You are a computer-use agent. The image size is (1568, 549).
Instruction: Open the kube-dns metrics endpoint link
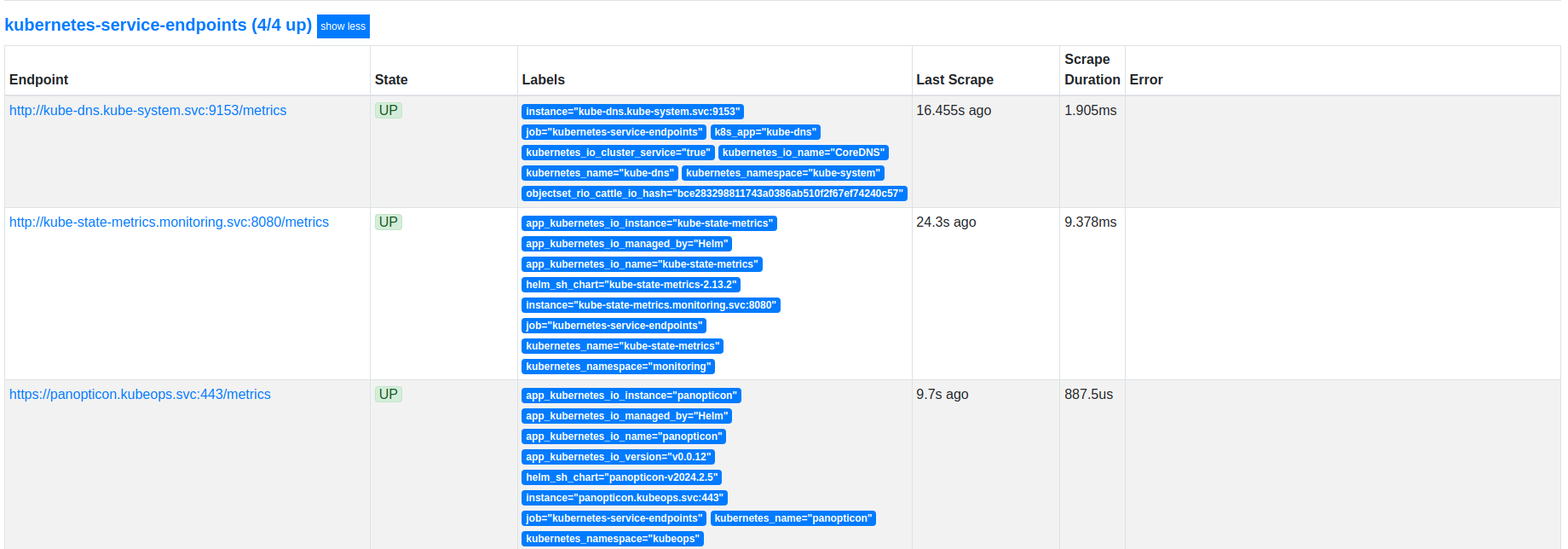tap(147, 111)
